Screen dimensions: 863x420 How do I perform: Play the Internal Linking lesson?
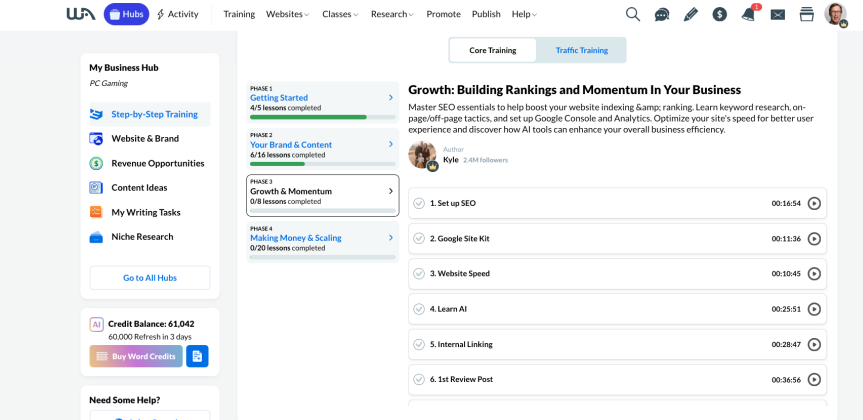pos(813,344)
